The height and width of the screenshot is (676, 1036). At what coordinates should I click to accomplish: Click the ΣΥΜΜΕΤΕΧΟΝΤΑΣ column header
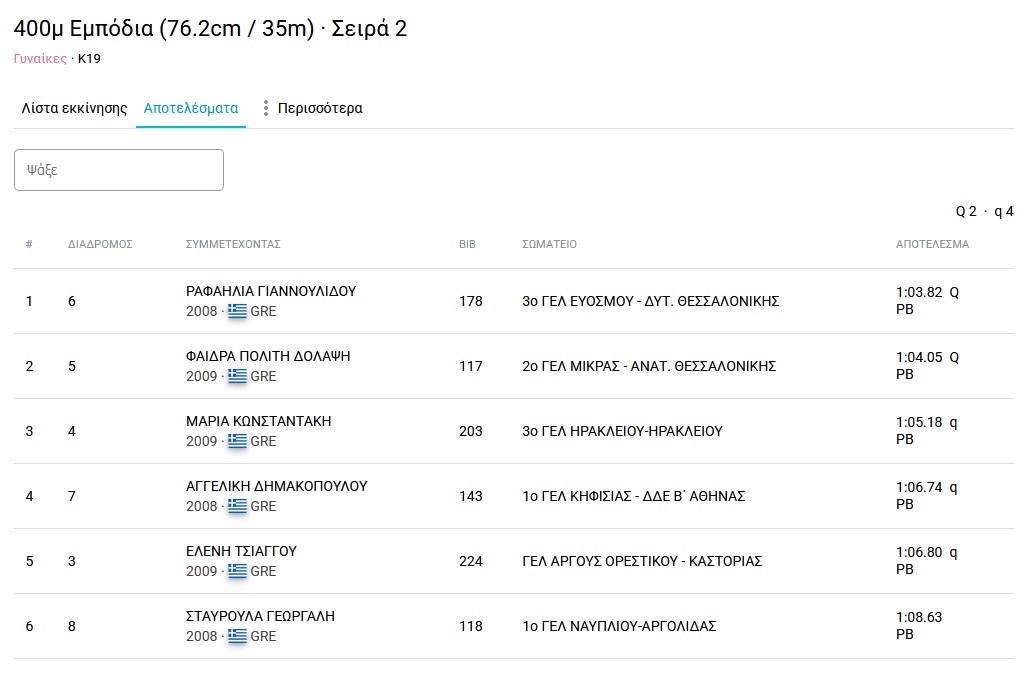[x=233, y=244]
